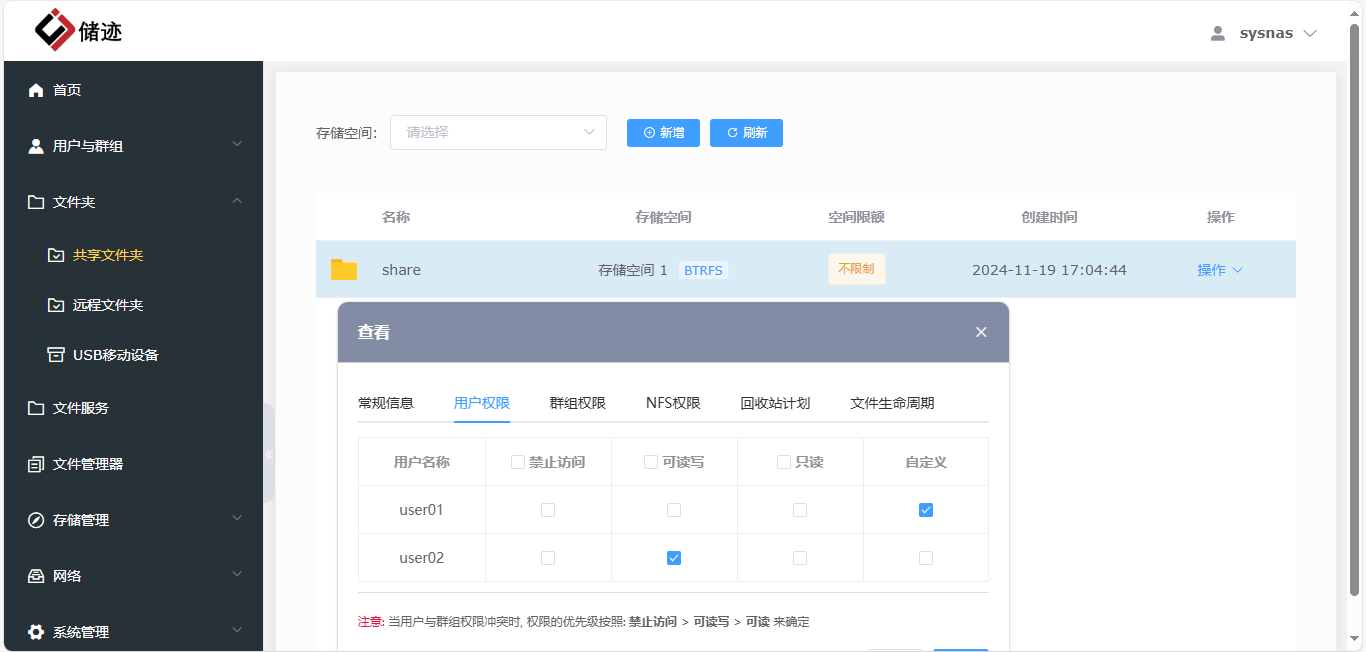Open the USB移动设备 page icon

pos(56,354)
